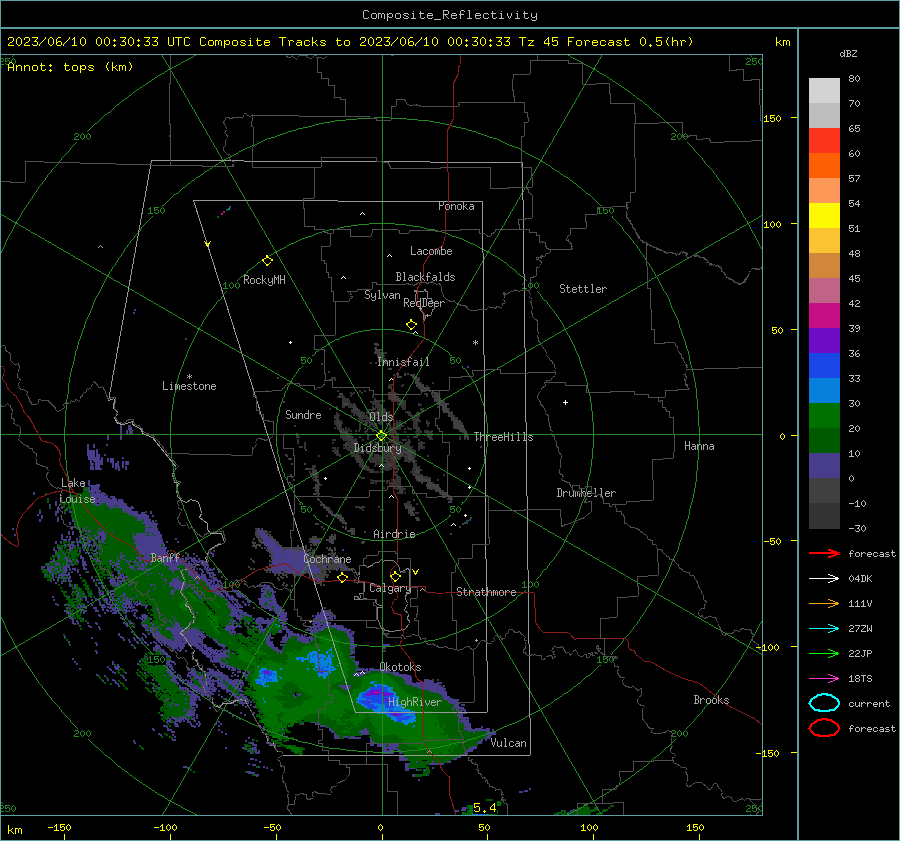Click the magenta 18TS track arrow
This screenshot has height=841, width=900.
pos(824,679)
